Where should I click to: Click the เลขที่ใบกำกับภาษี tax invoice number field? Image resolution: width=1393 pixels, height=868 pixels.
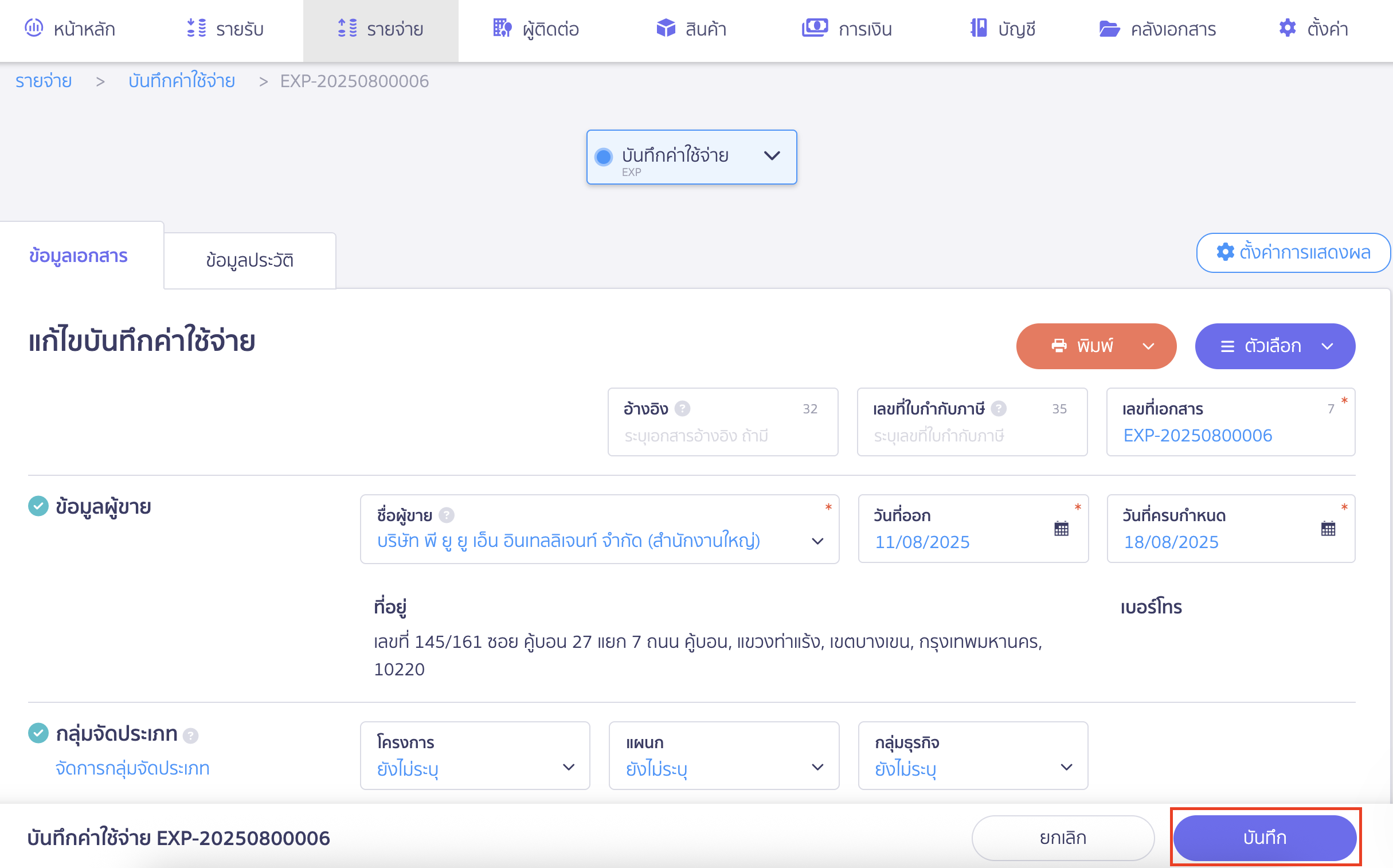point(972,422)
